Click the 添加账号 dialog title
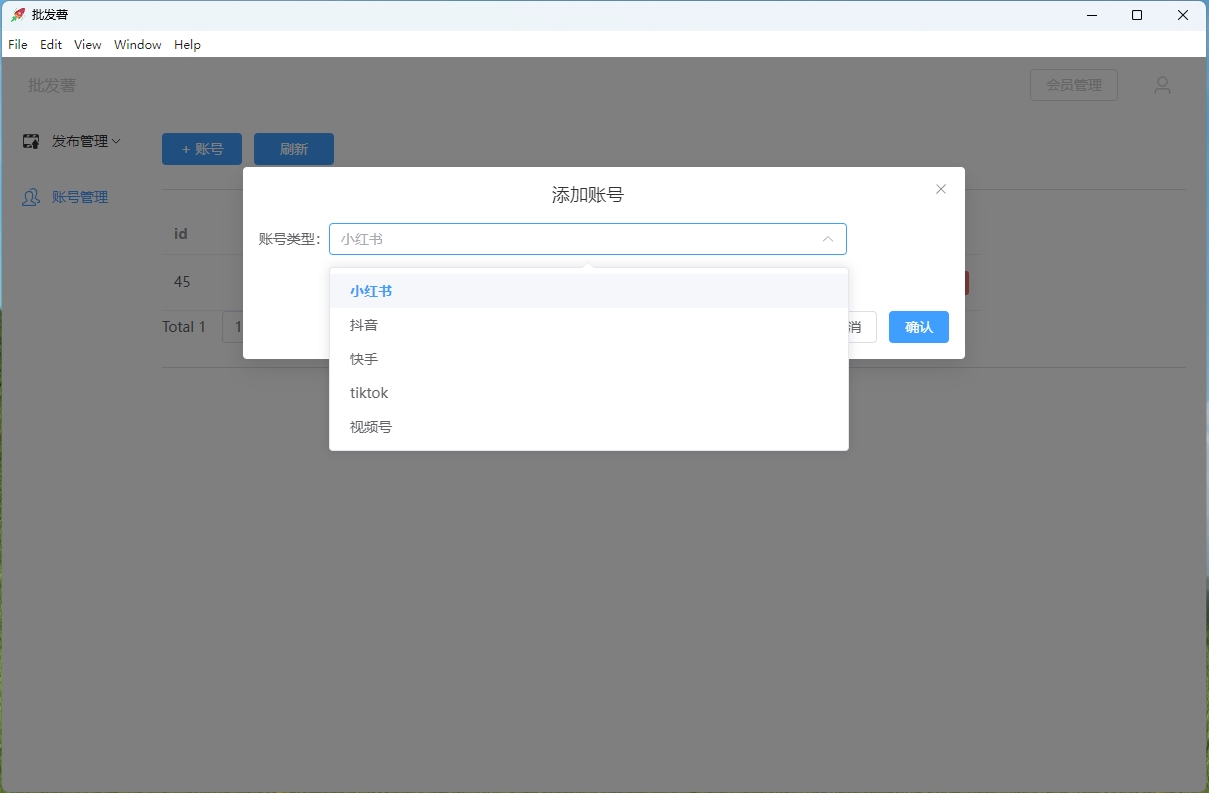1209x793 pixels. 588,195
